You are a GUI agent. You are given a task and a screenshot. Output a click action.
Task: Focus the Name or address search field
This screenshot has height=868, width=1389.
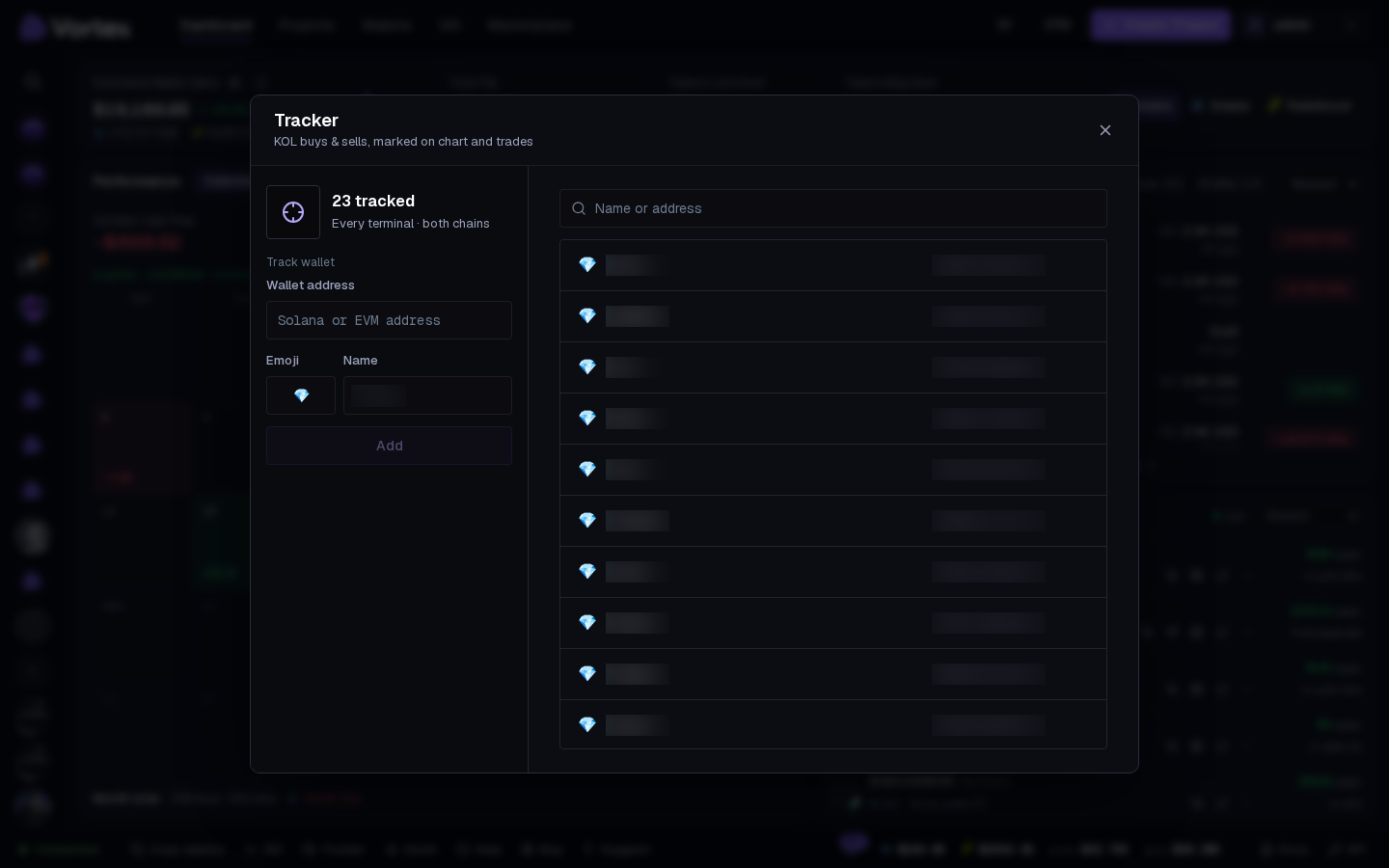pos(833,208)
